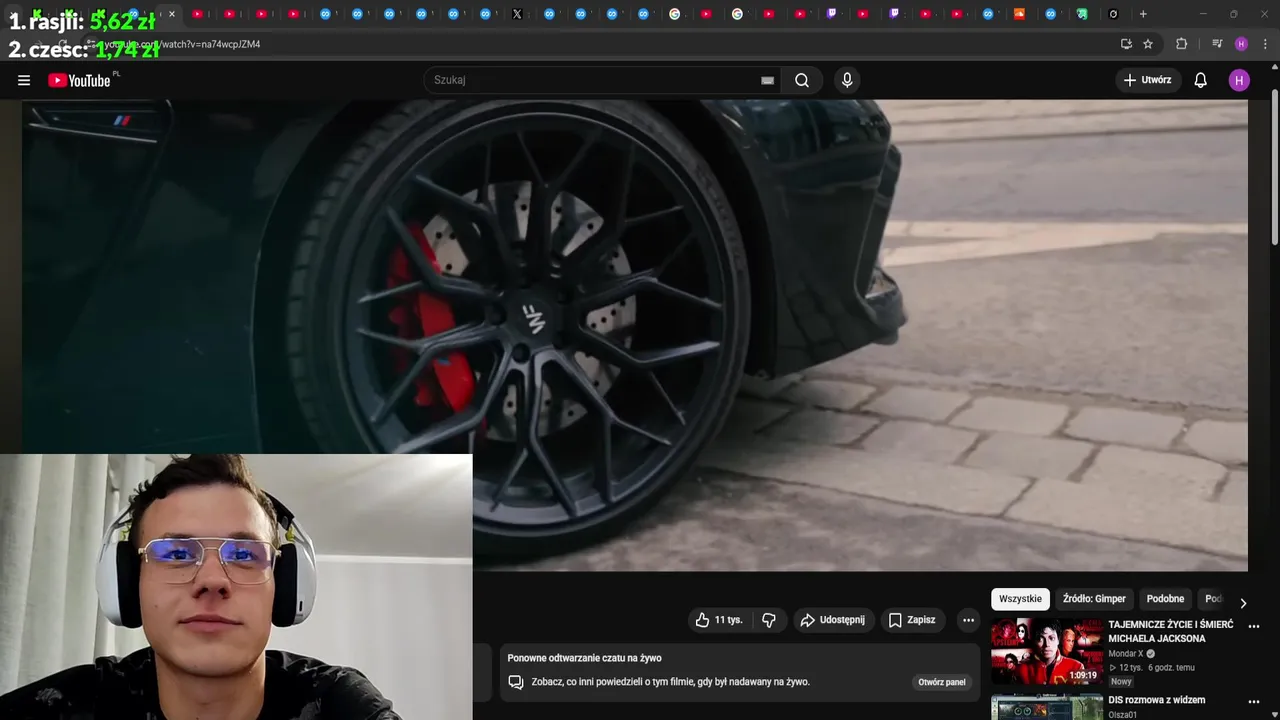Click the magnifier search button

pyautogui.click(x=802, y=80)
